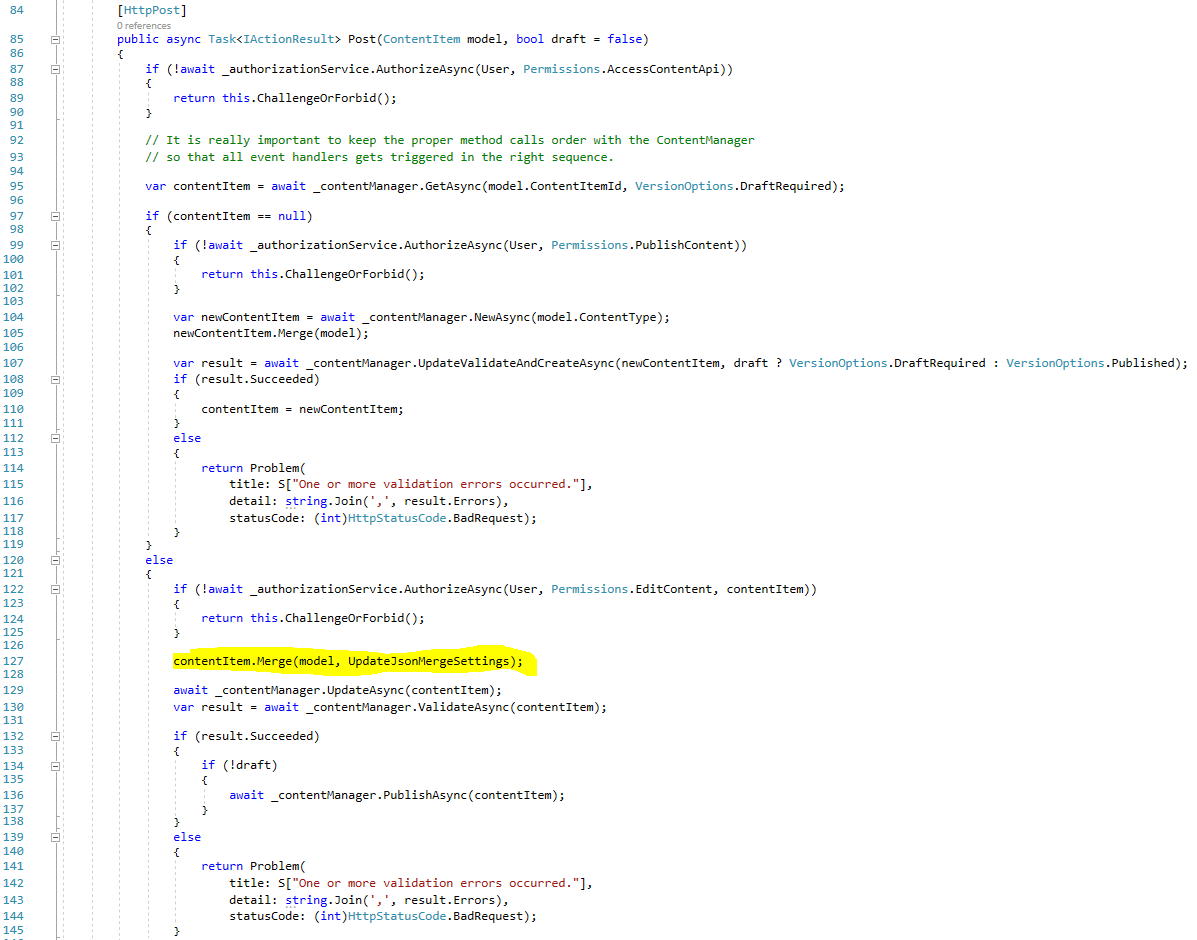This screenshot has height=940, width=1197.
Task: Click 'return Problem(' on line 114
Action: (x=253, y=468)
